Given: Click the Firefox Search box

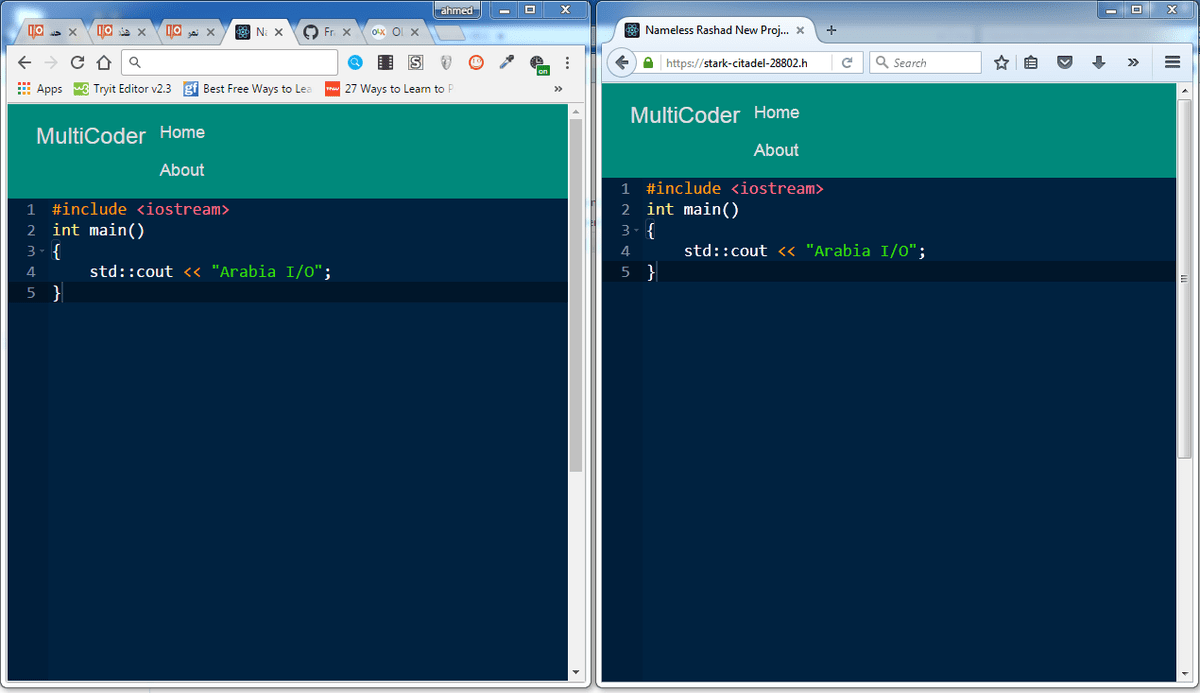Looking at the screenshot, I should [925, 62].
